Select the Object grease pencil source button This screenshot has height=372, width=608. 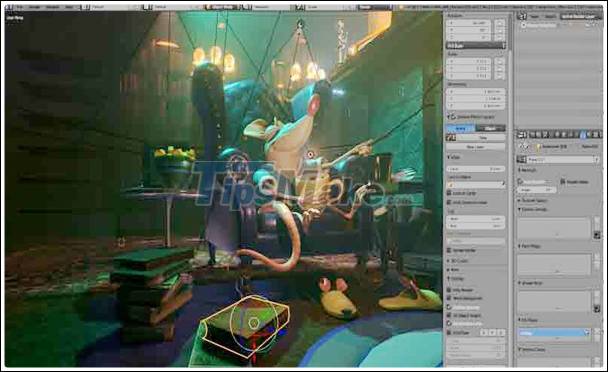491,128
